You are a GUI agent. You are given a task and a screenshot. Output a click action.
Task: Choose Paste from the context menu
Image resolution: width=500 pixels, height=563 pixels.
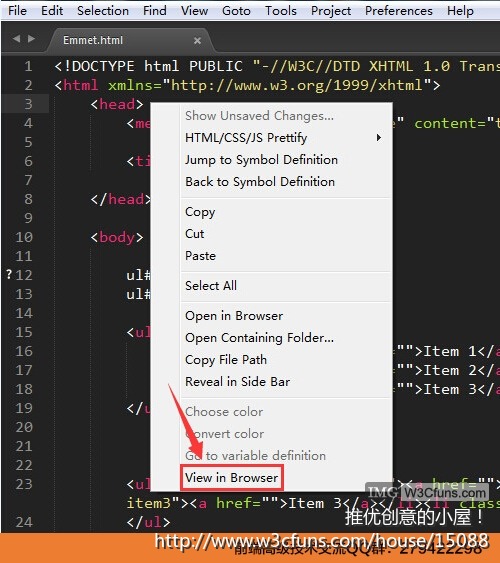tap(286, 256)
